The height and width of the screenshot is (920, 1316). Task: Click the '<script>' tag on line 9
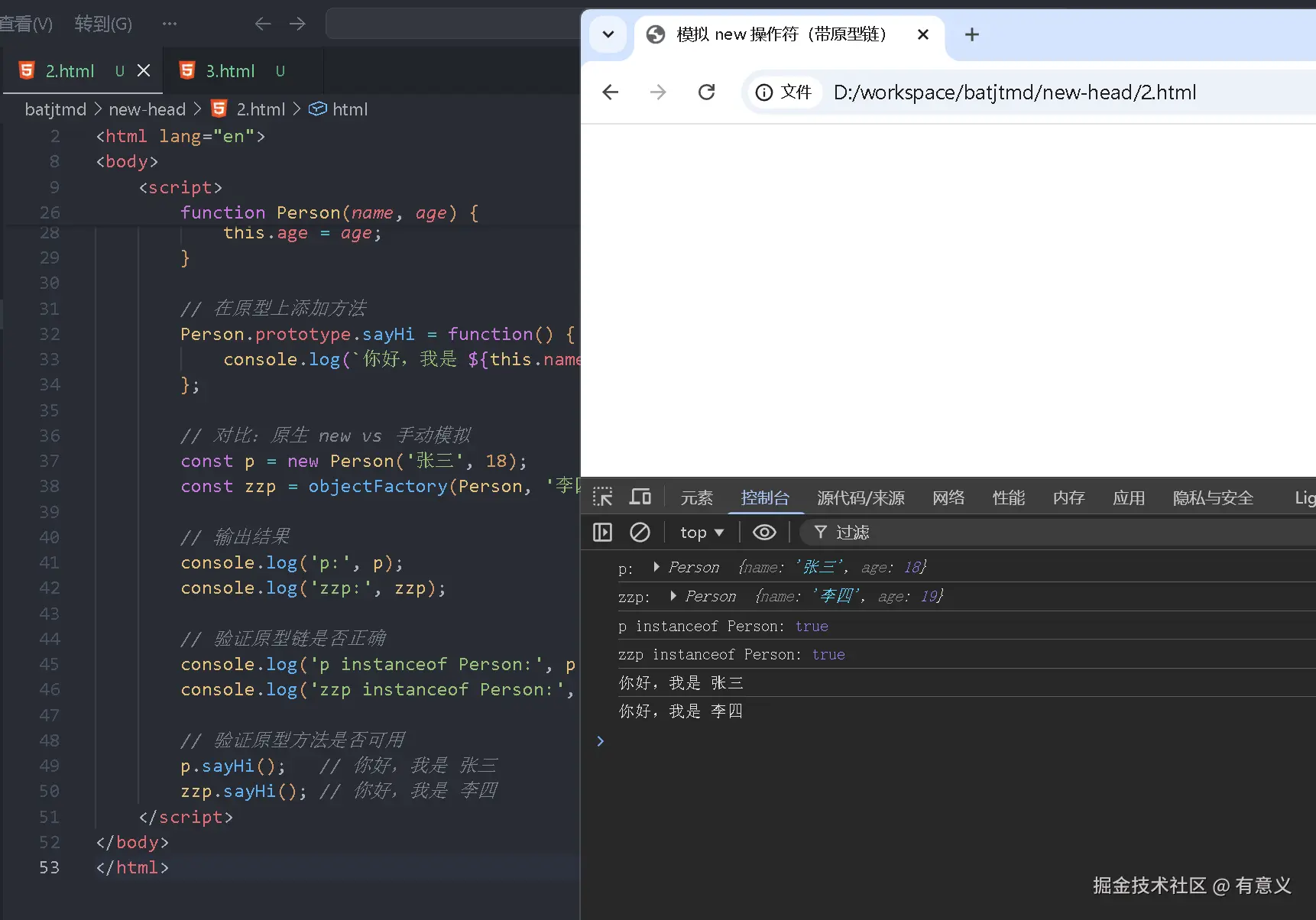pos(180,187)
